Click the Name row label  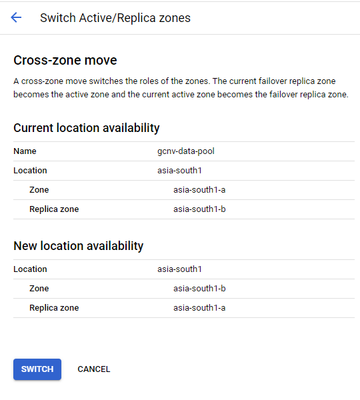click(x=25, y=151)
